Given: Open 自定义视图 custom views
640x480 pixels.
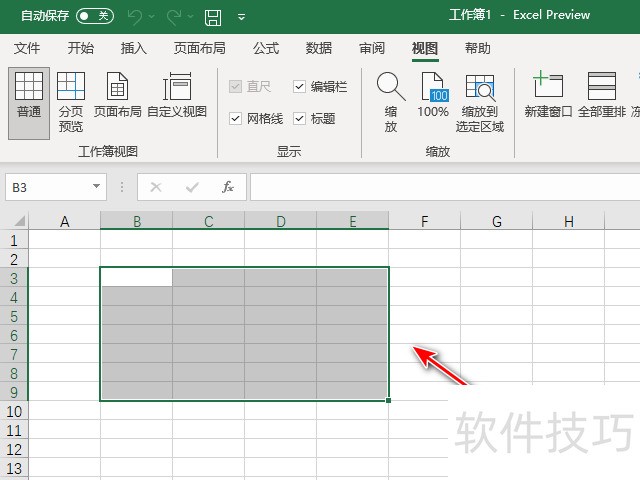Looking at the screenshot, I should click(x=177, y=95).
